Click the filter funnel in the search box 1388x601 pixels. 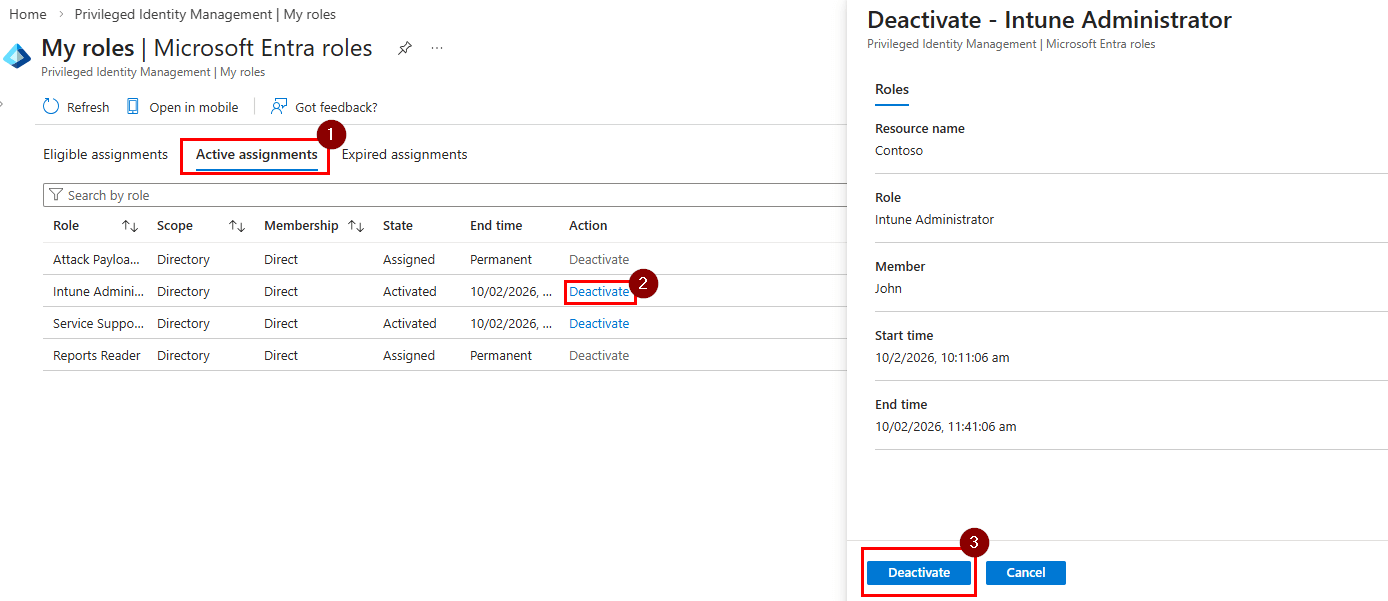click(x=58, y=194)
